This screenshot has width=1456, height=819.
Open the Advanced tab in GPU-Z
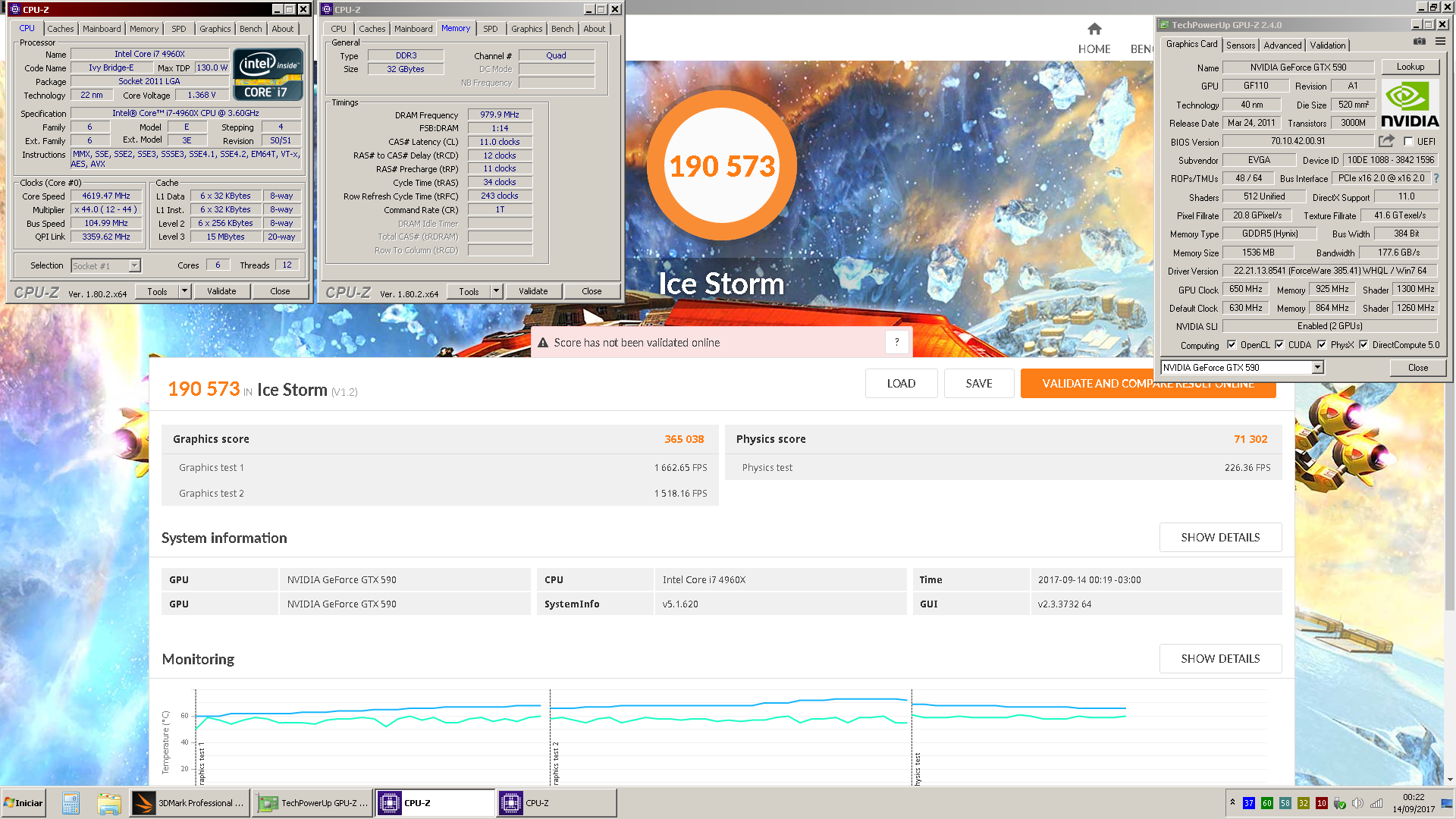coord(1282,45)
